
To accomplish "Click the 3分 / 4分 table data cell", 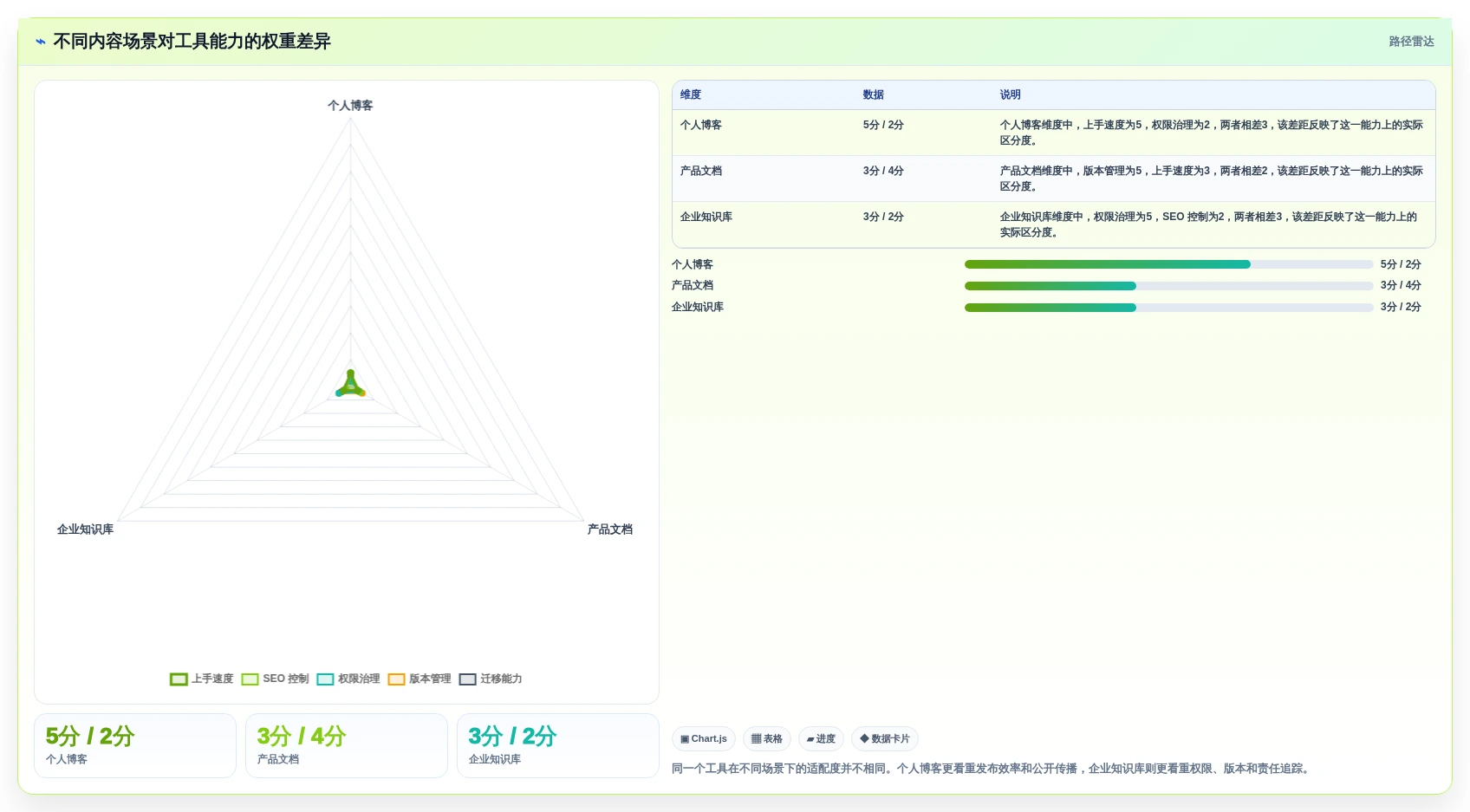I will [883, 172].
